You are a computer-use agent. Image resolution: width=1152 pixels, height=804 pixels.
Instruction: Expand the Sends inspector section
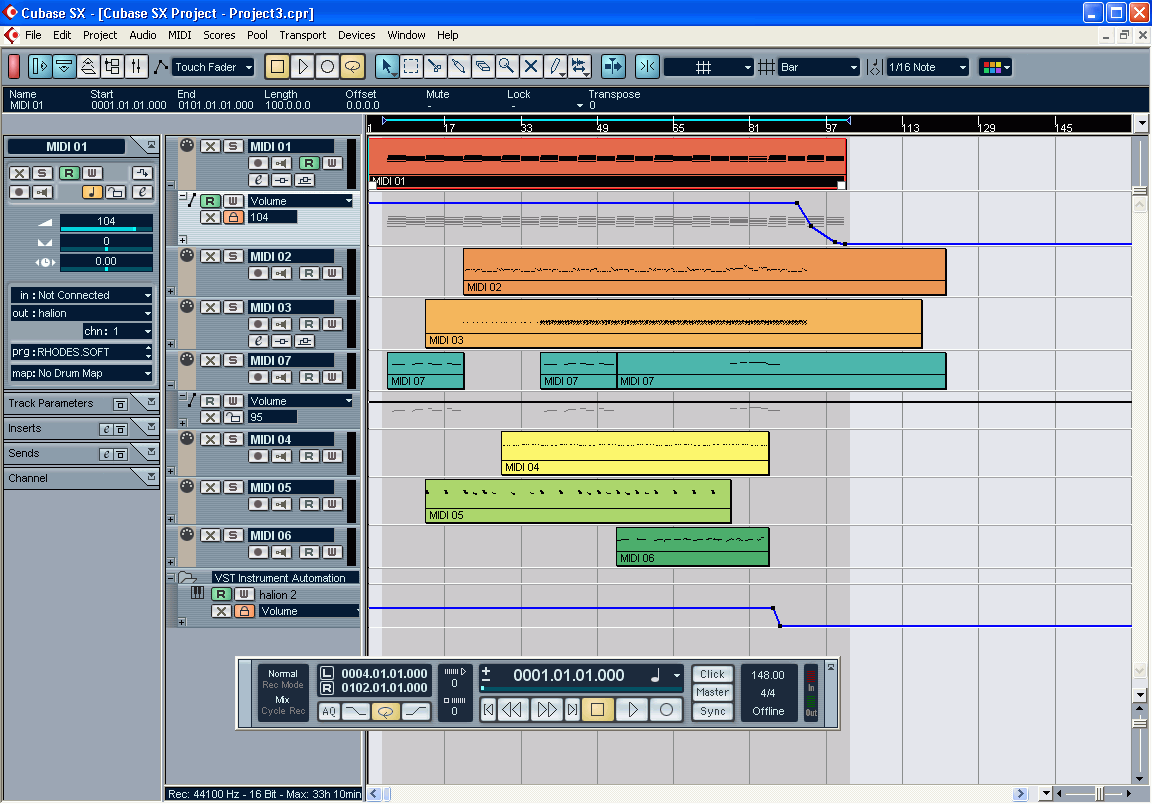151,452
